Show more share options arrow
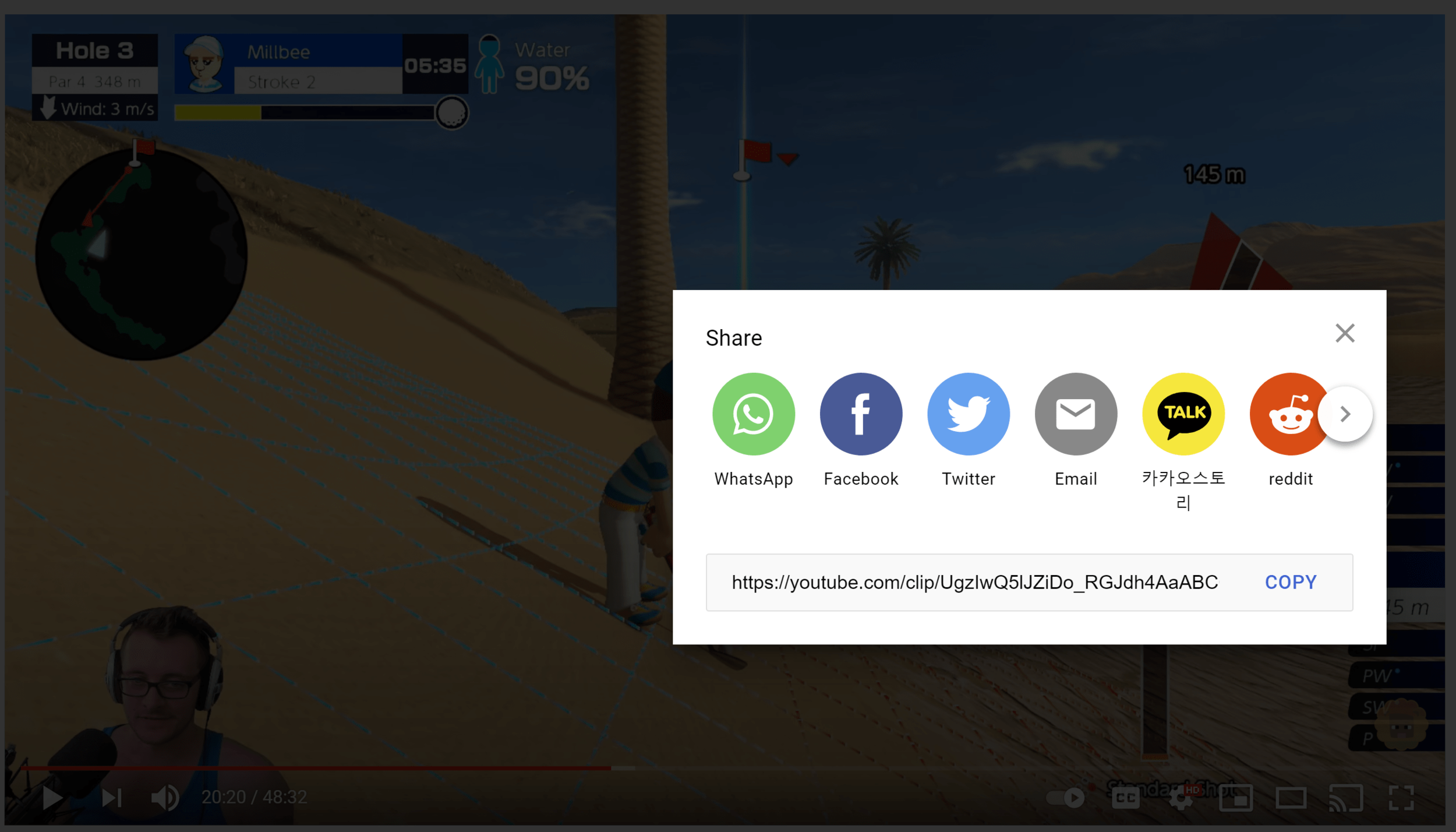The height and width of the screenshot is (832, 1456). click(x=1345, y=414)
